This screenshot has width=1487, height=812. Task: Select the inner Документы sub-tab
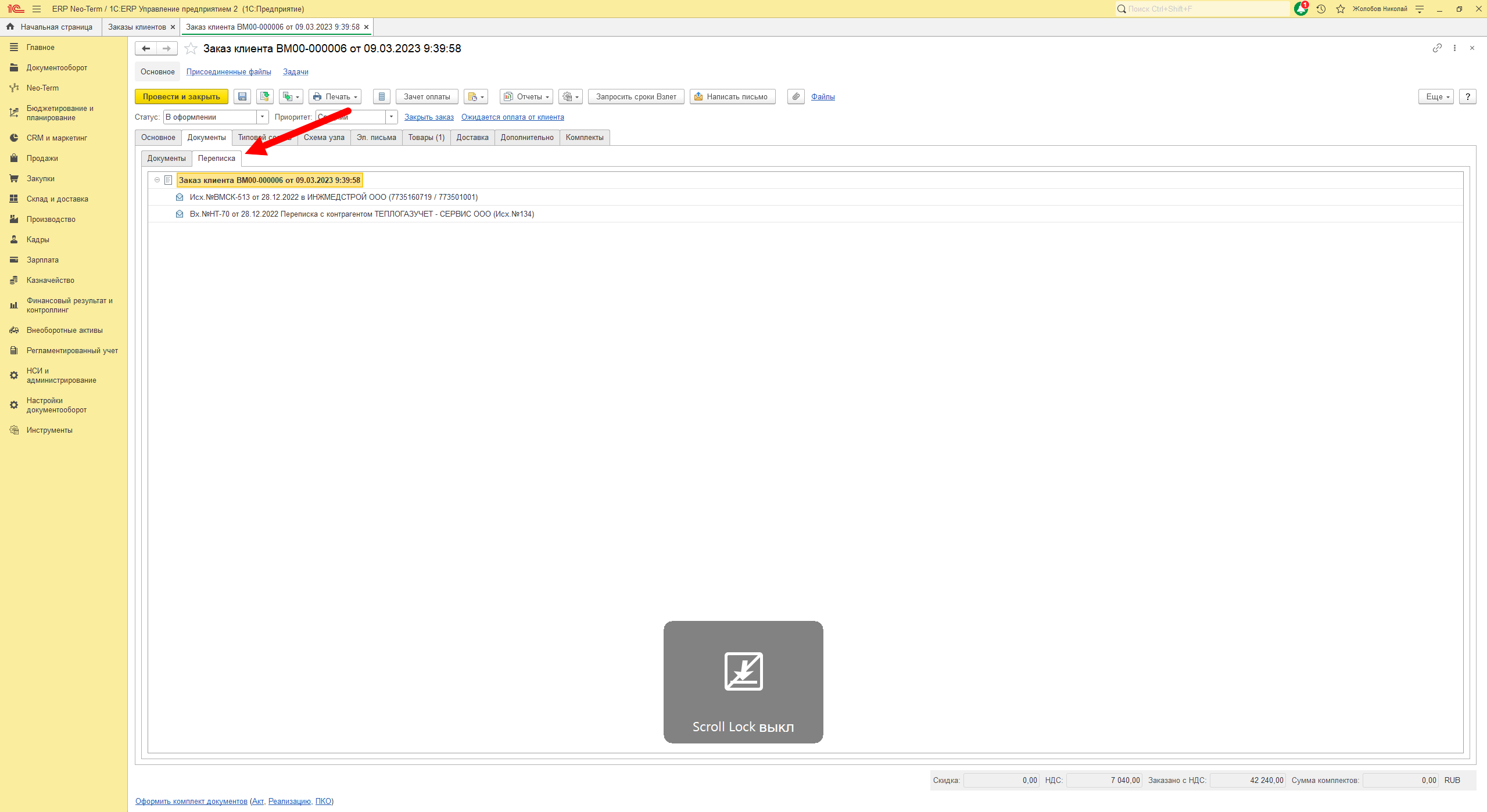point(166,159)
